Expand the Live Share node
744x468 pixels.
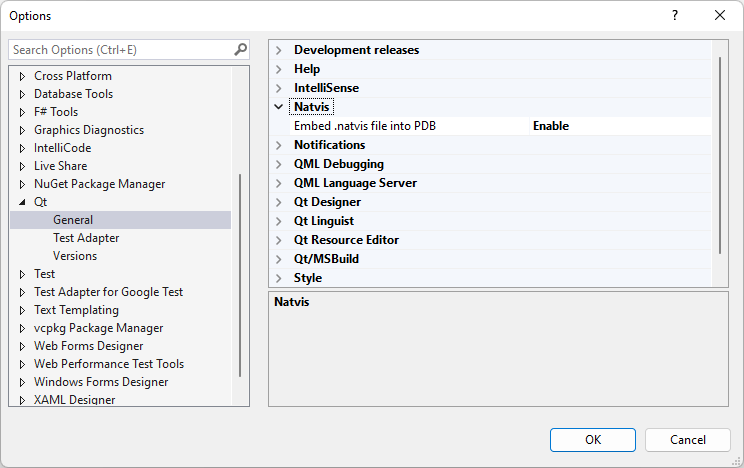point(22,166)
